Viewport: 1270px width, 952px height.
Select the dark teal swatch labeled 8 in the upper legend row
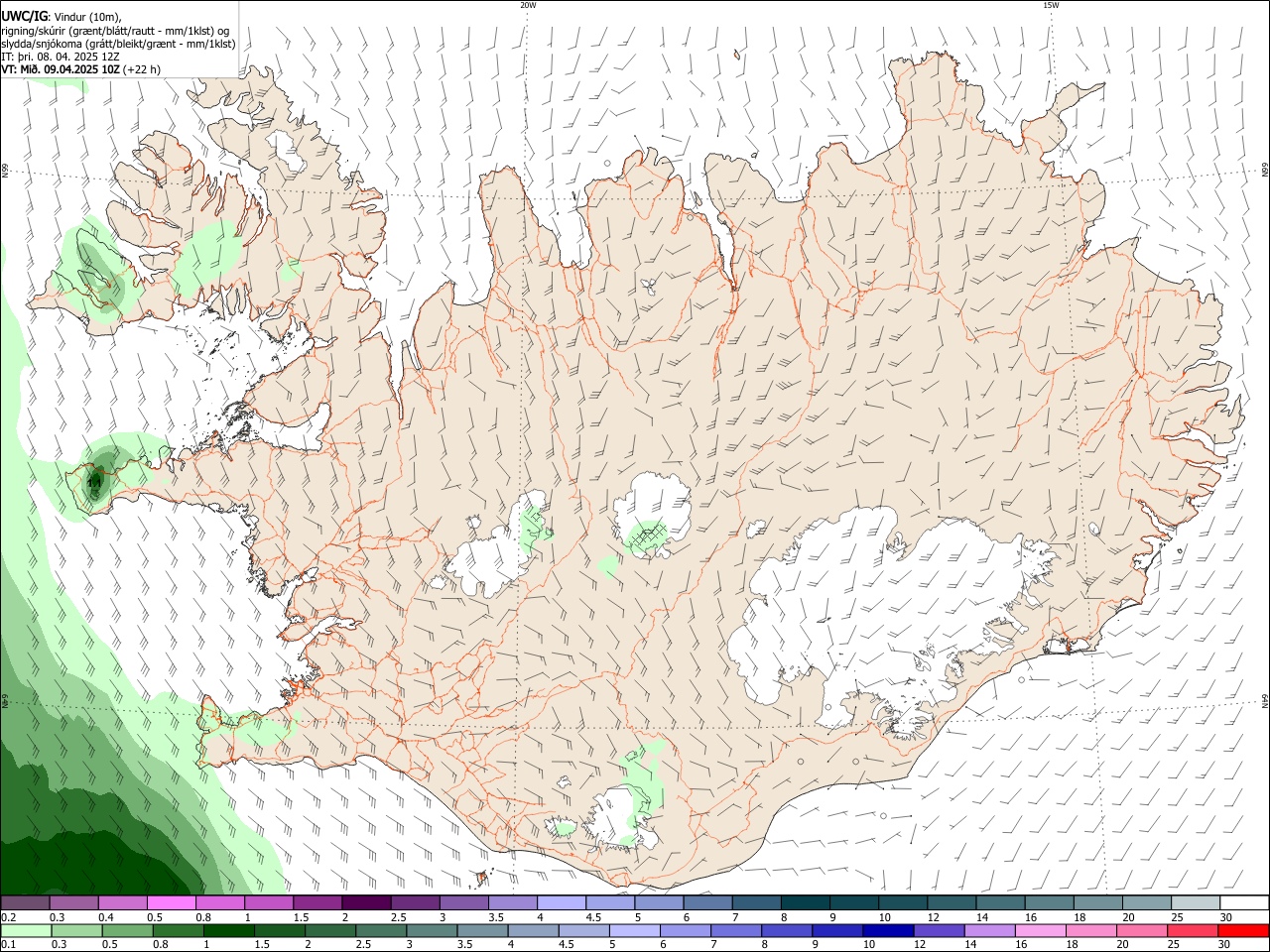click(806, 903)
